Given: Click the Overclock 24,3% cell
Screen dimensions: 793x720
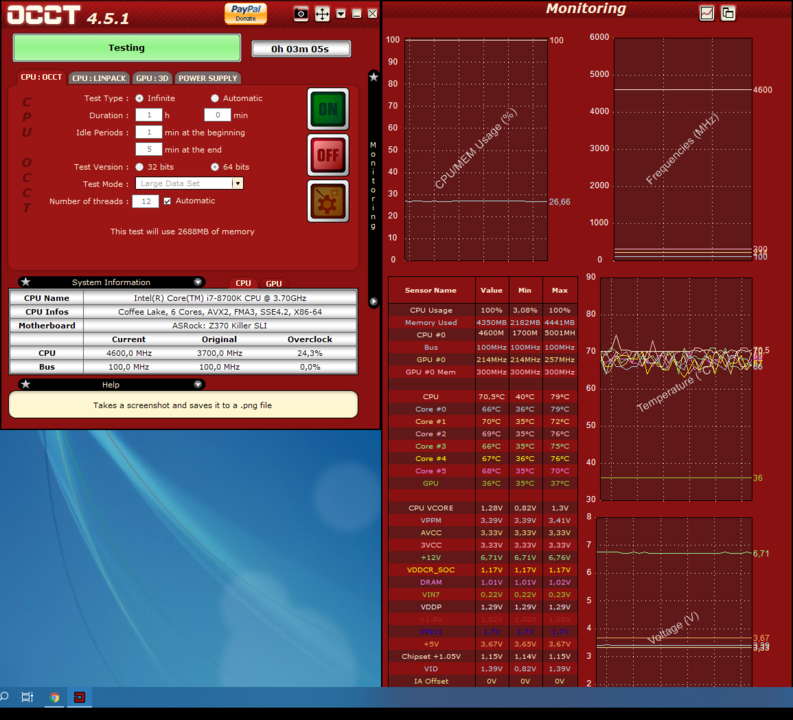Looking at the screenshot, I should pos(310,353).
